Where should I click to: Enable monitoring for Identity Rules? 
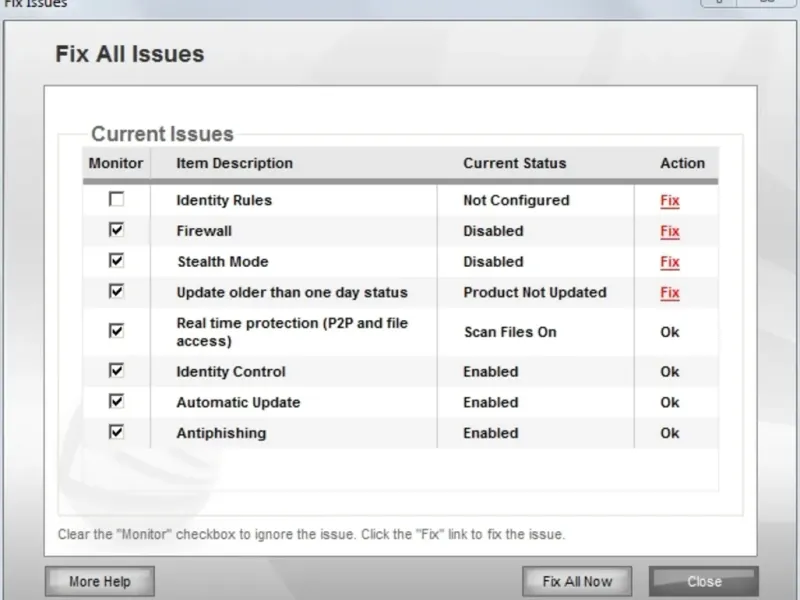[117, 200]
